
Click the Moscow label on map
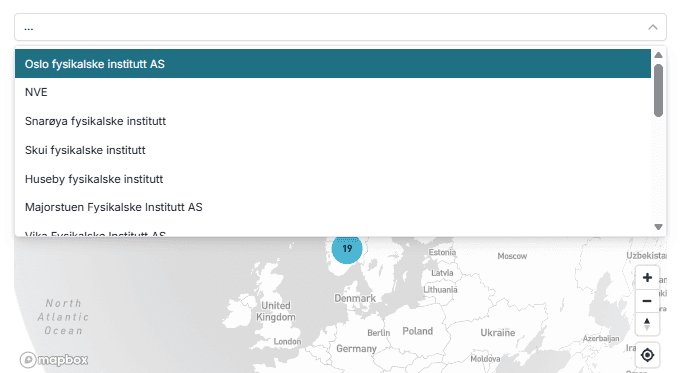[x=512, y=256]
